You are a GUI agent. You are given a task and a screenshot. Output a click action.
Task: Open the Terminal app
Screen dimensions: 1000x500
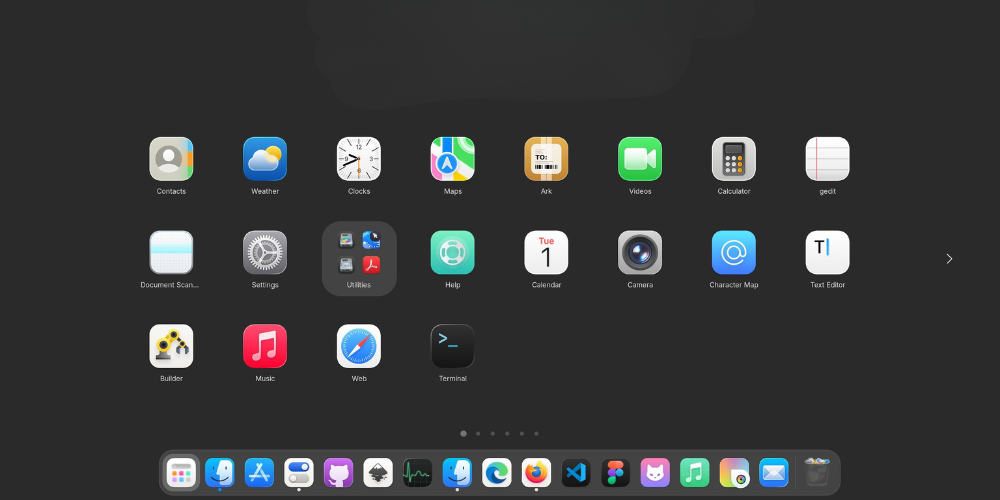(452, 347)
